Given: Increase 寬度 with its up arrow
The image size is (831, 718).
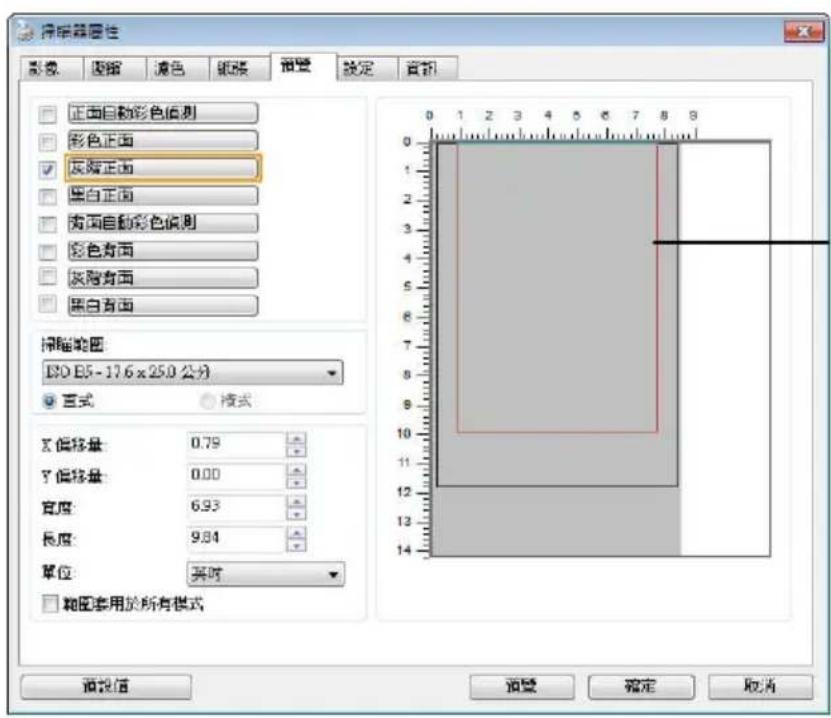Looking at the screenshot, I should [296, 501].
